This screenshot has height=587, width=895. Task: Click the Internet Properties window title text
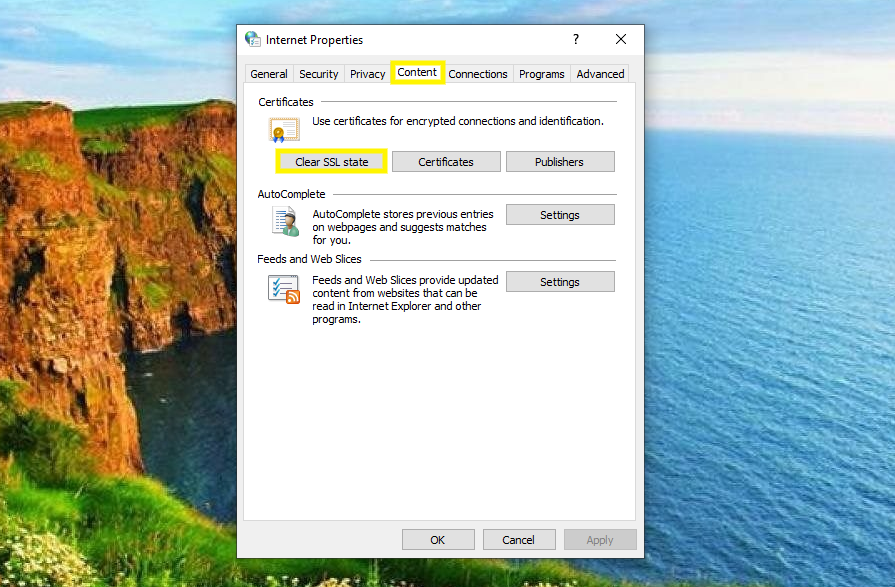click(314, 39)
